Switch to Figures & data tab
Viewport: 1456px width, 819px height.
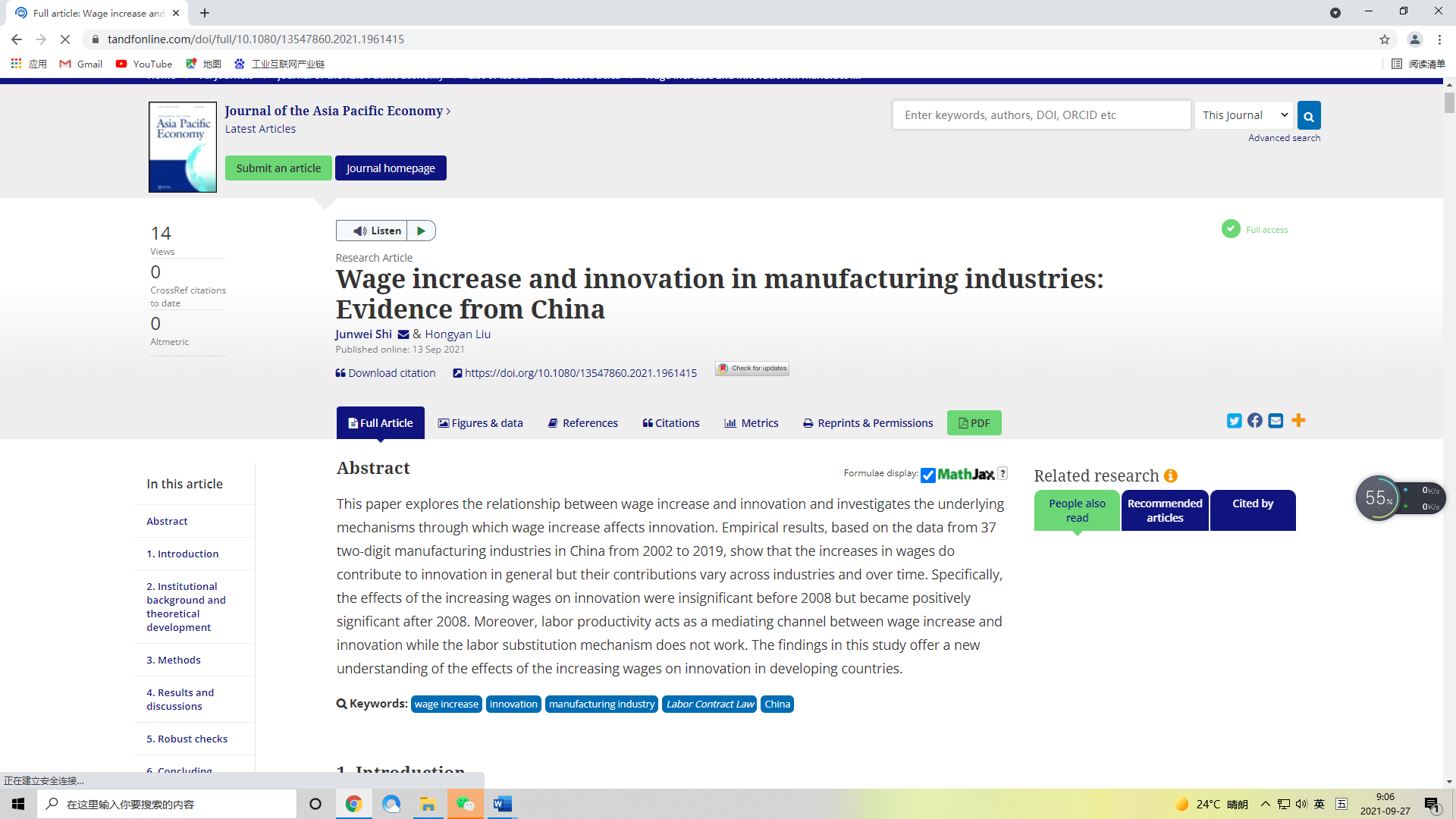[x=480, y=423]
